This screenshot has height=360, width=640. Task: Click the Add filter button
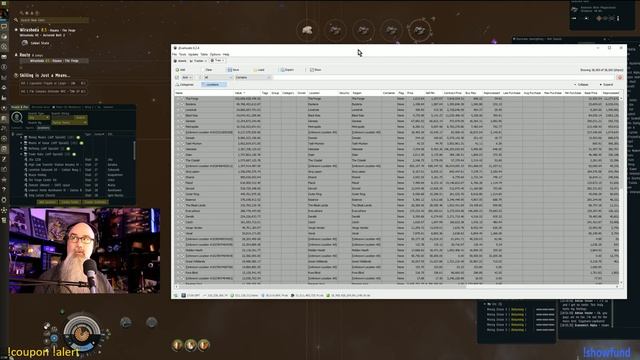(x=180, y=70)
